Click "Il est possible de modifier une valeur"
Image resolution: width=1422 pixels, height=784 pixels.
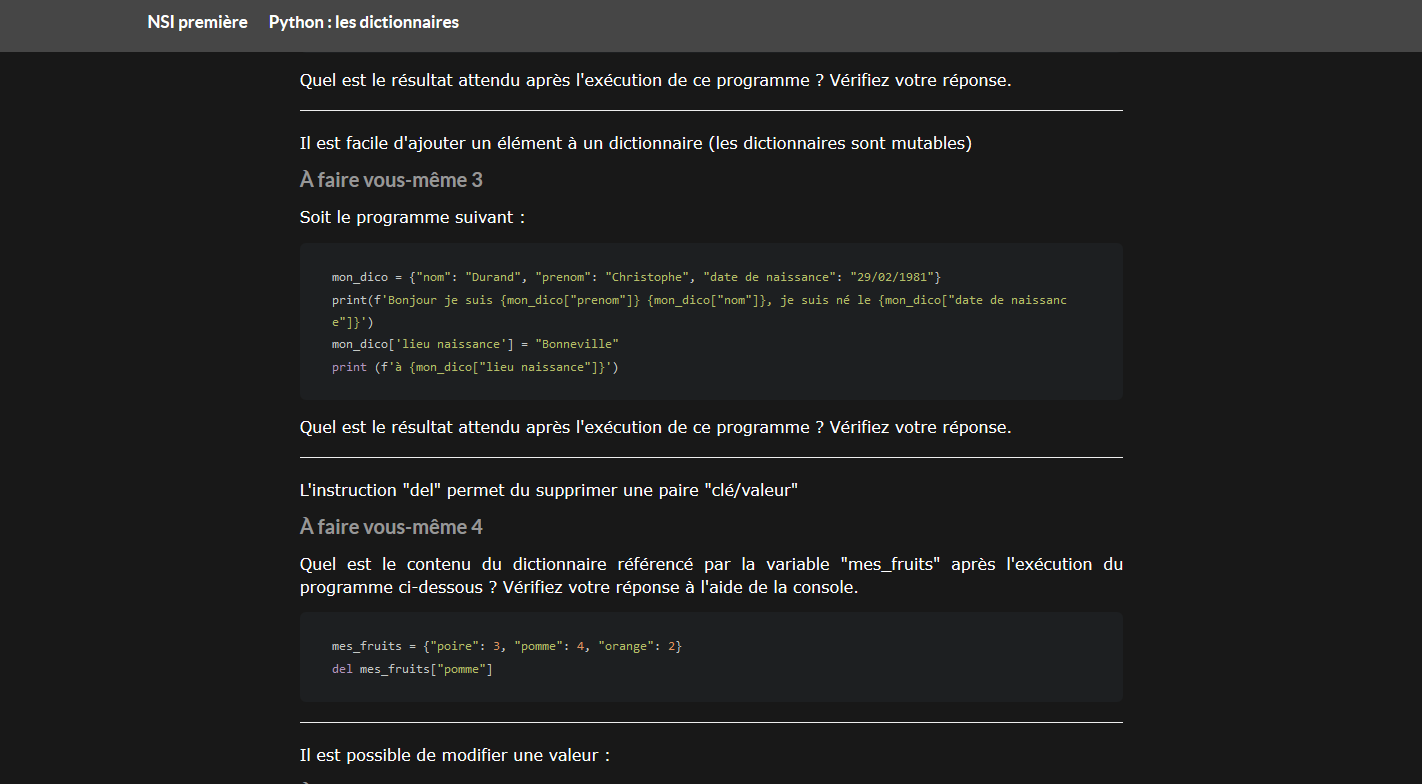pyautogui.click(x=455, y=755)
